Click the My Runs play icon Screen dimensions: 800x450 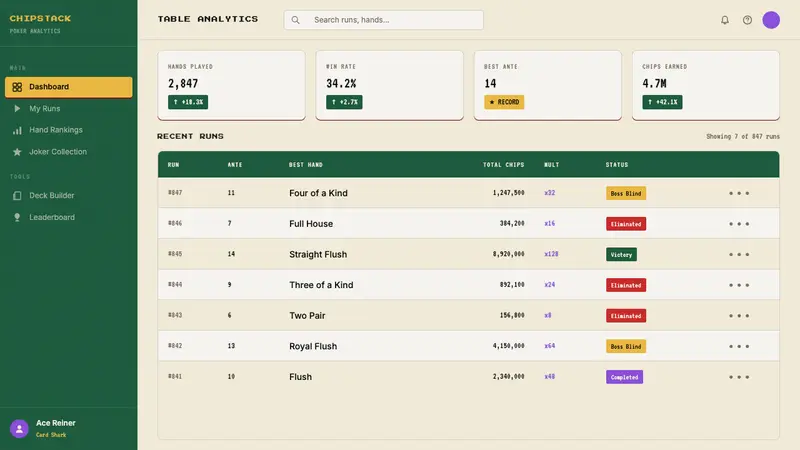point(17,109)
